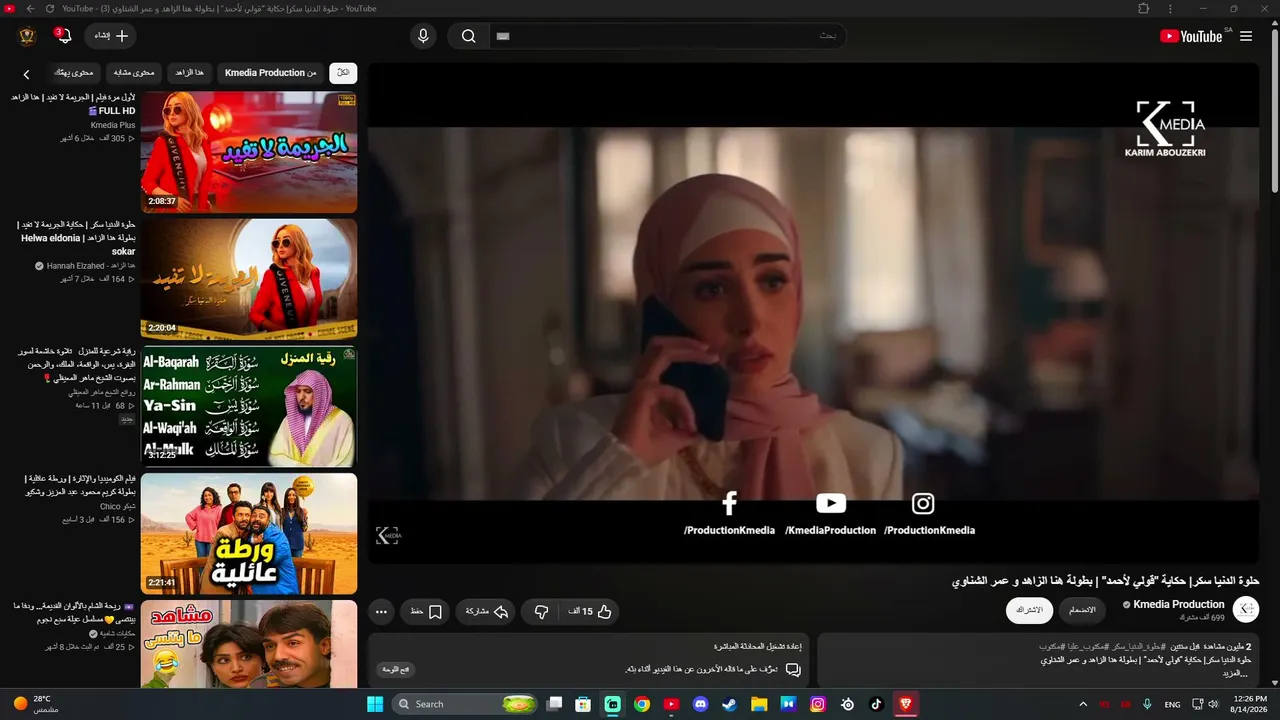
Task: Click the search magnifier button
Action: (x=468, y=36)
